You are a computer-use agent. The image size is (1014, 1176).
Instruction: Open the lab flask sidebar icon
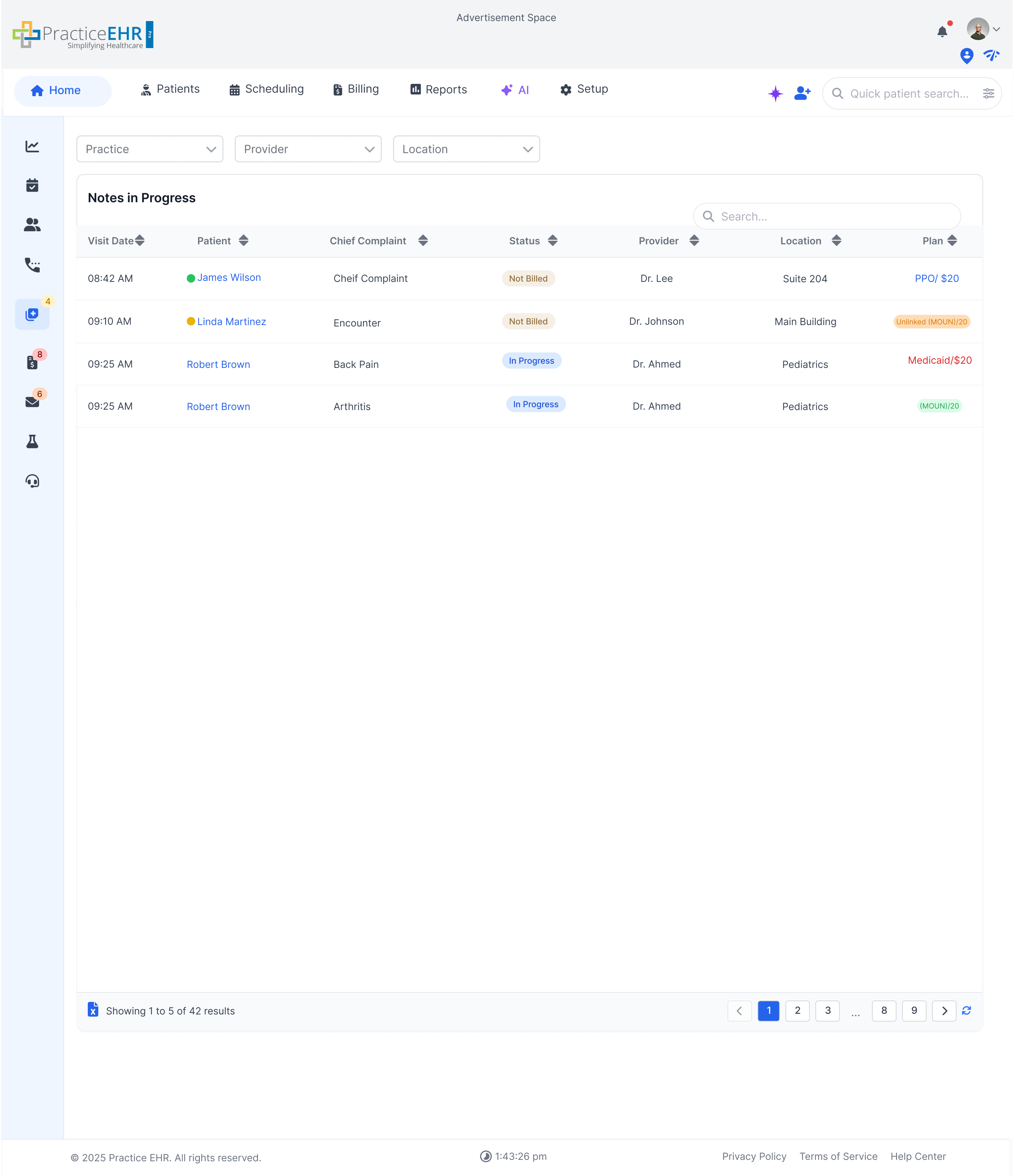coord(32,442)
